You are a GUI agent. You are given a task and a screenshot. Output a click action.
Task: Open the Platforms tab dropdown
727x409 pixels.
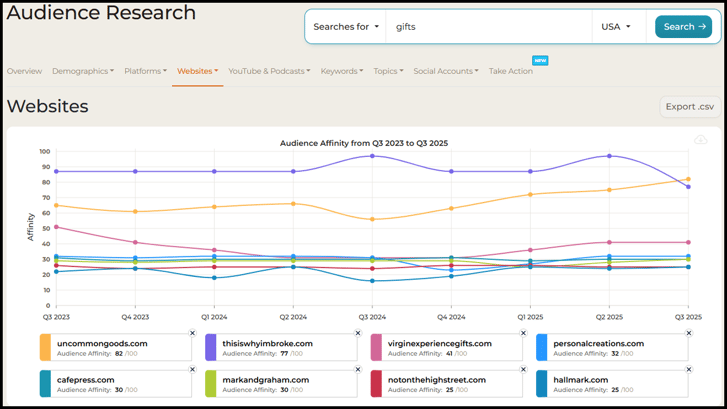[145, 71]
